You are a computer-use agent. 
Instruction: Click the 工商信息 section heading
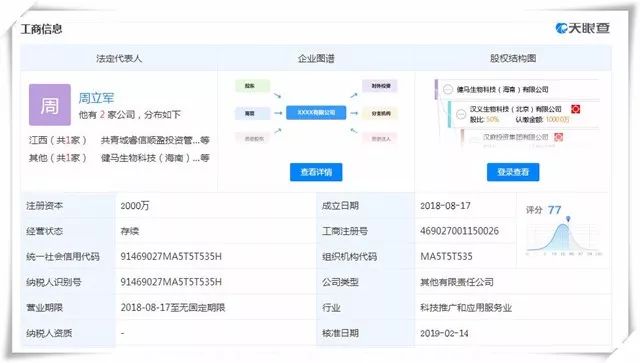click(41, 29)
